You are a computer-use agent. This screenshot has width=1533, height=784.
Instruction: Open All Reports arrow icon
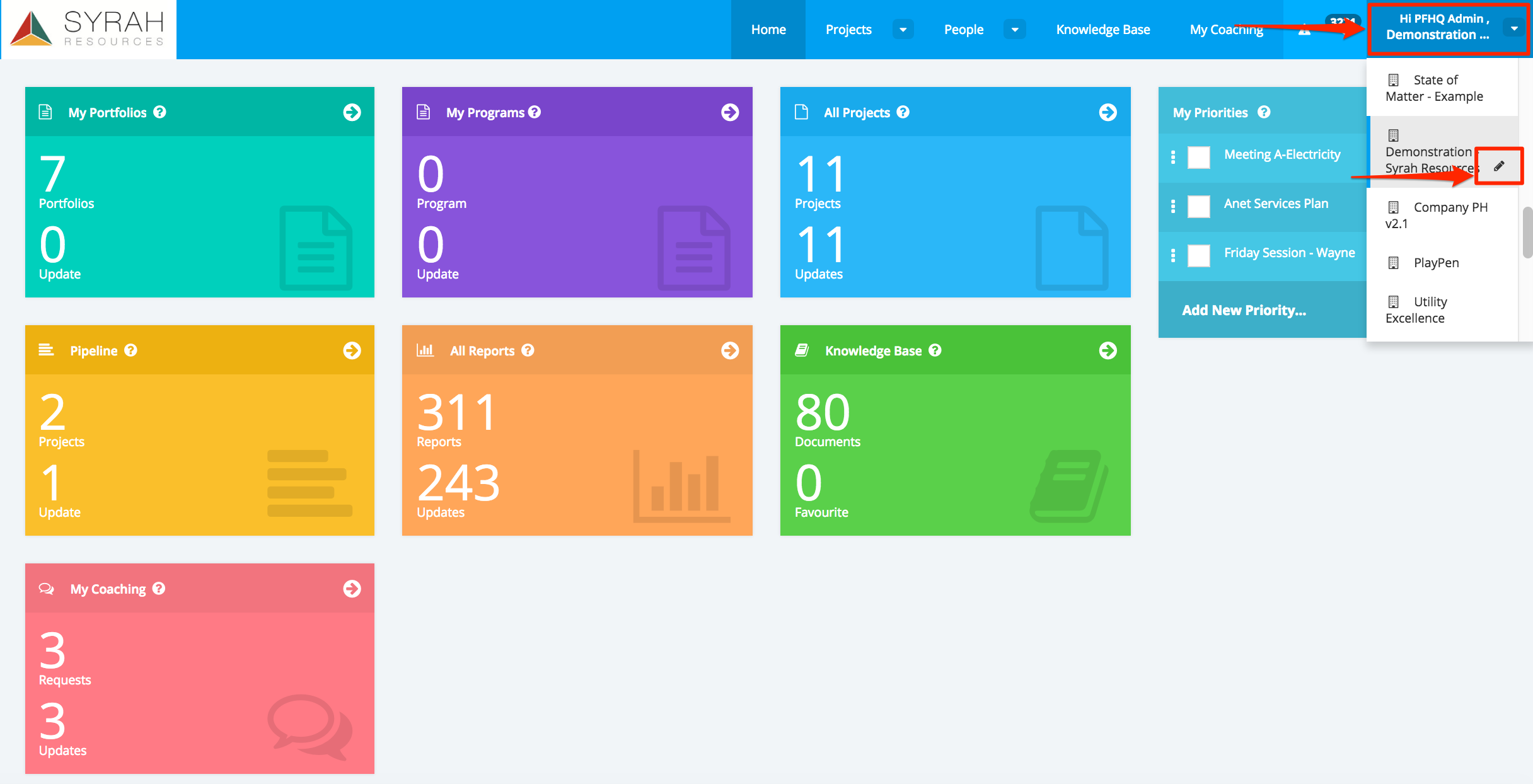point(730,350)
